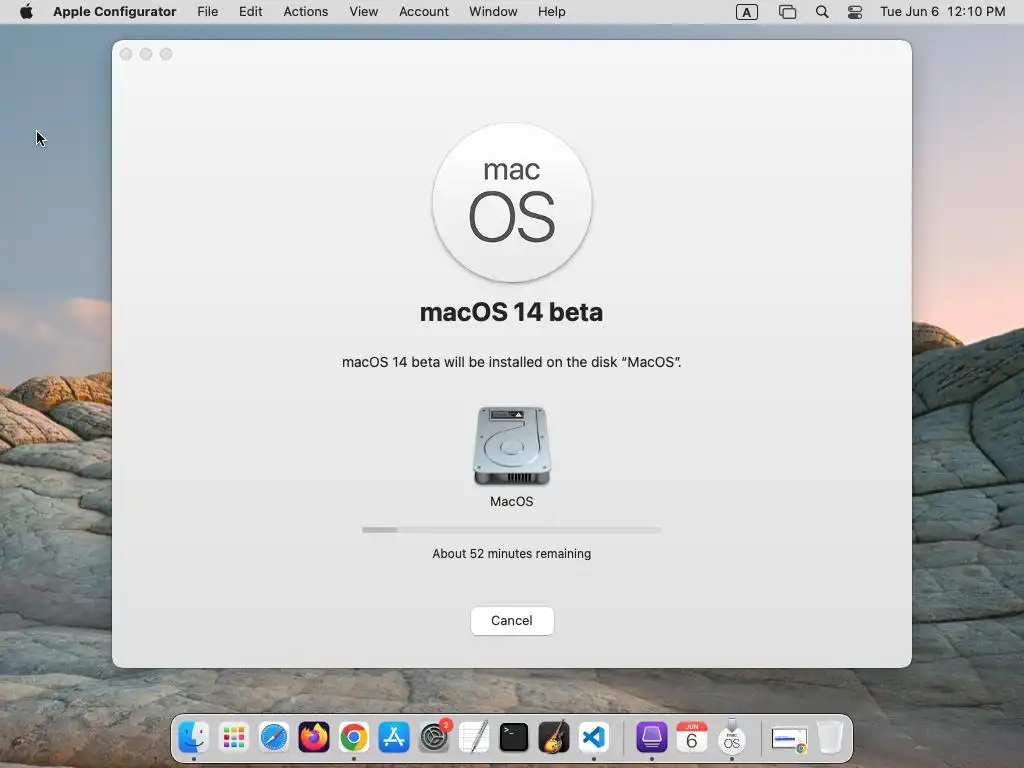Switch to Apple Configurator Dock icon
The height and width of the screenshot is (768, 1024).
pyautogui.click(x=651, y=737)
